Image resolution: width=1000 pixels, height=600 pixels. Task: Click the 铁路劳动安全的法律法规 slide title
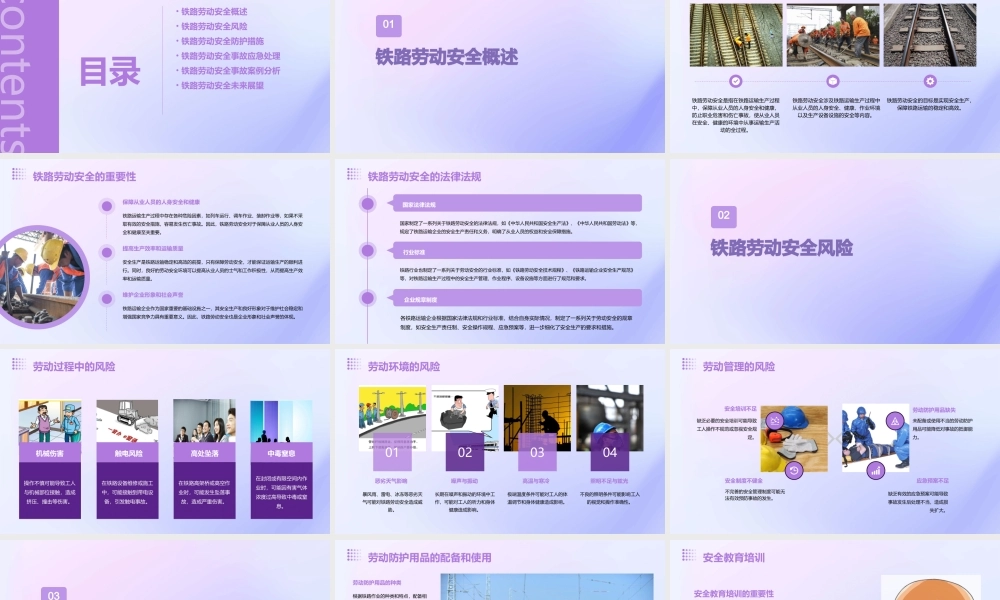[x=424, y=177]
